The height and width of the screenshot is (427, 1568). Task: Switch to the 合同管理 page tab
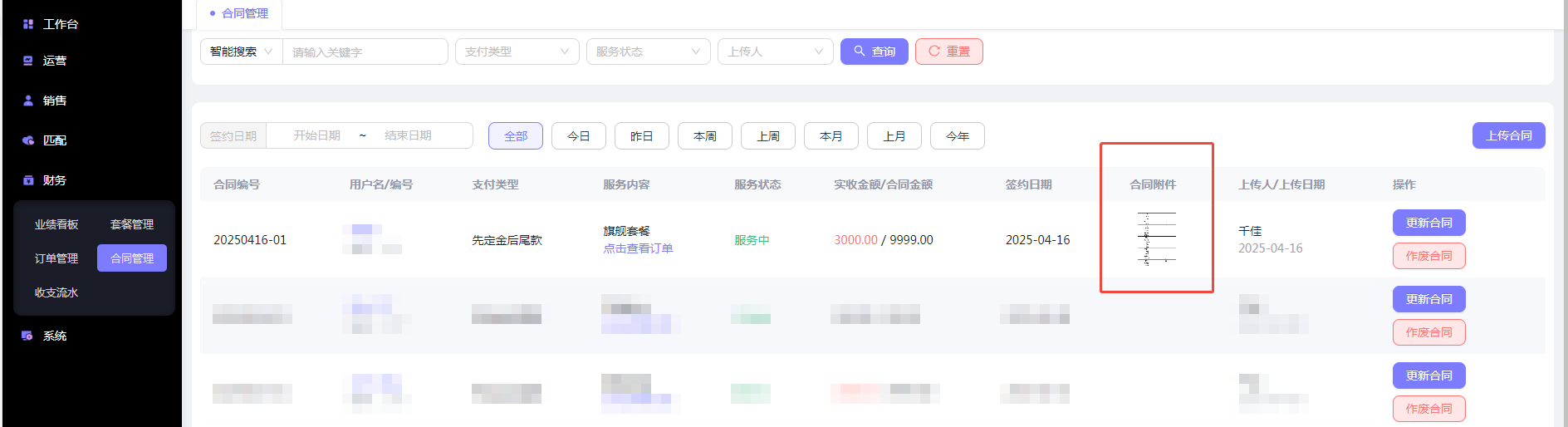pyautogui.click(x=239, y=13)
